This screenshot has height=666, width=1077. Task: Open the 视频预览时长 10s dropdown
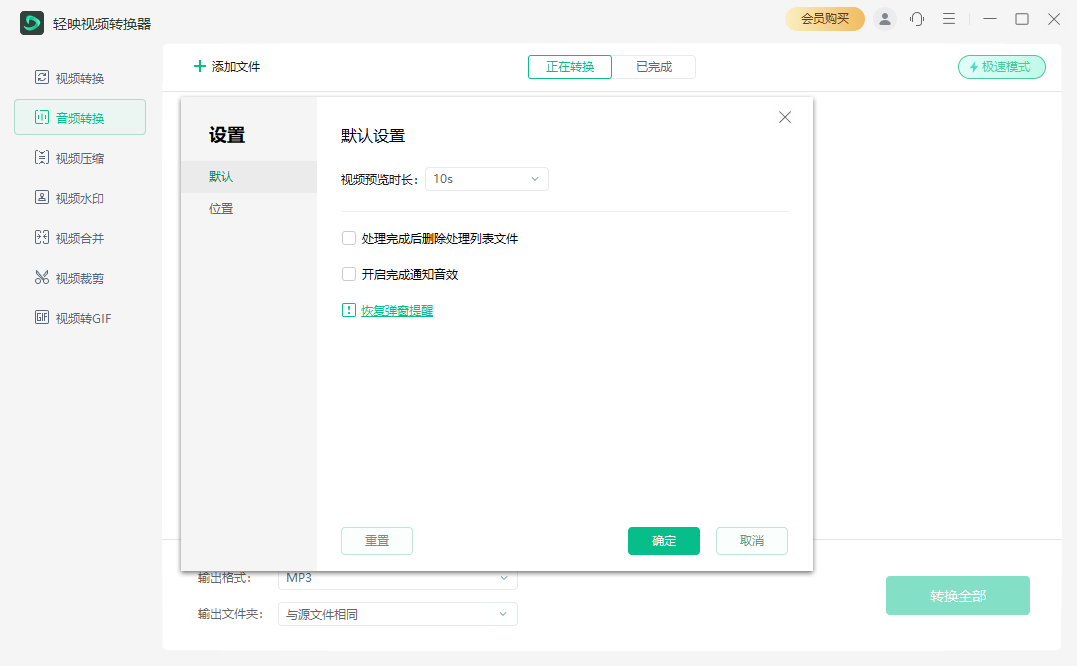tap(486, 179)
